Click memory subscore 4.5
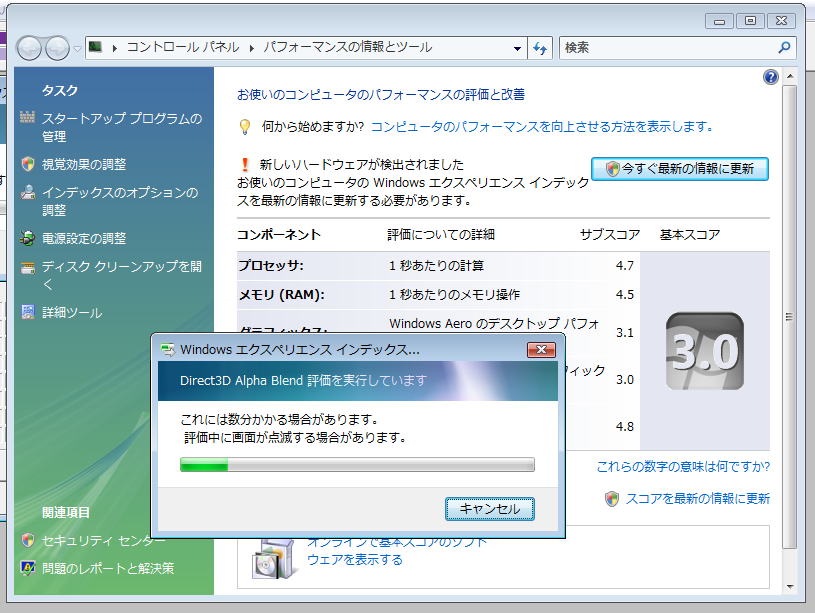This screenshot has height=613, width=815. (x=625, y=295)
